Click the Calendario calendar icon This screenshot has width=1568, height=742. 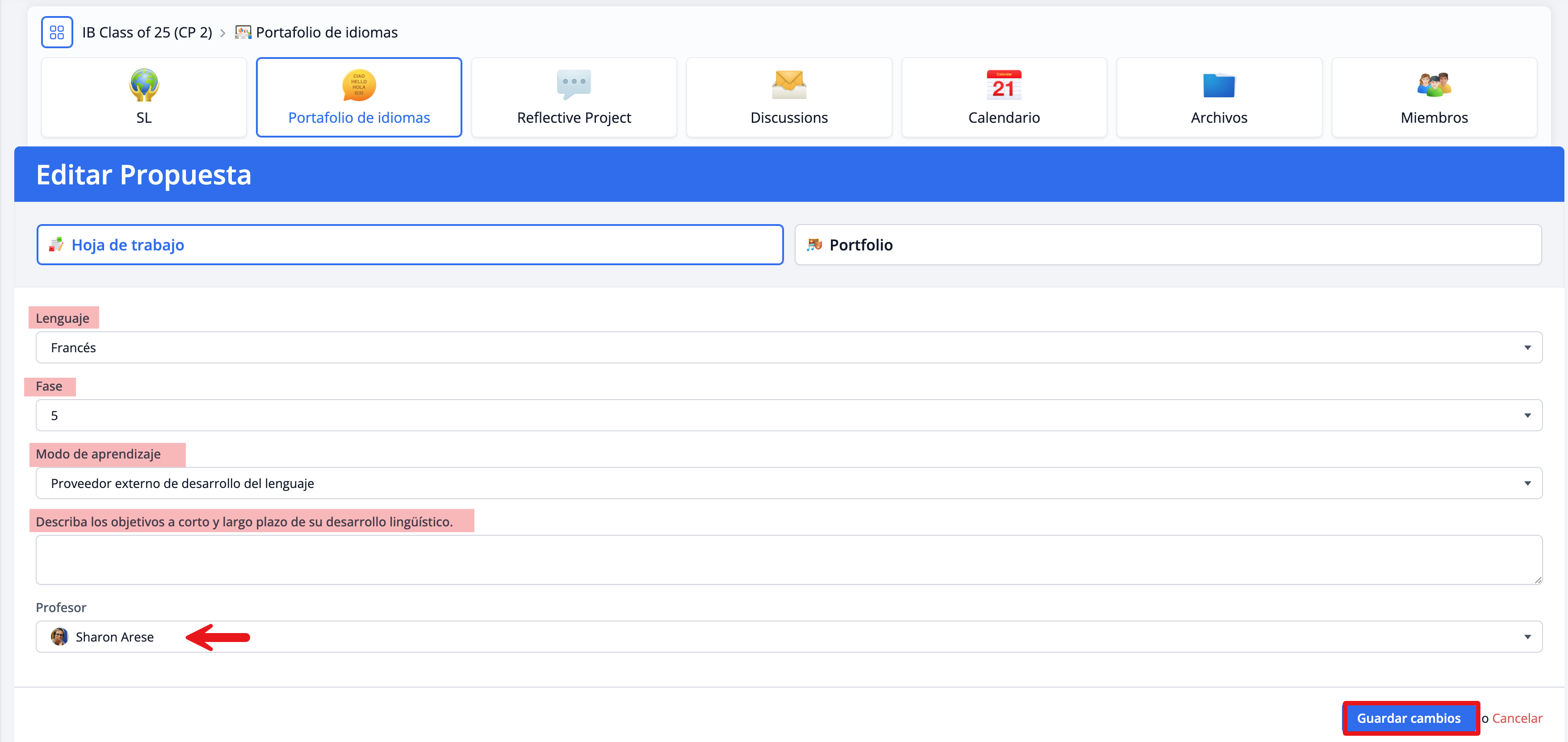[x=1004, y=85]
